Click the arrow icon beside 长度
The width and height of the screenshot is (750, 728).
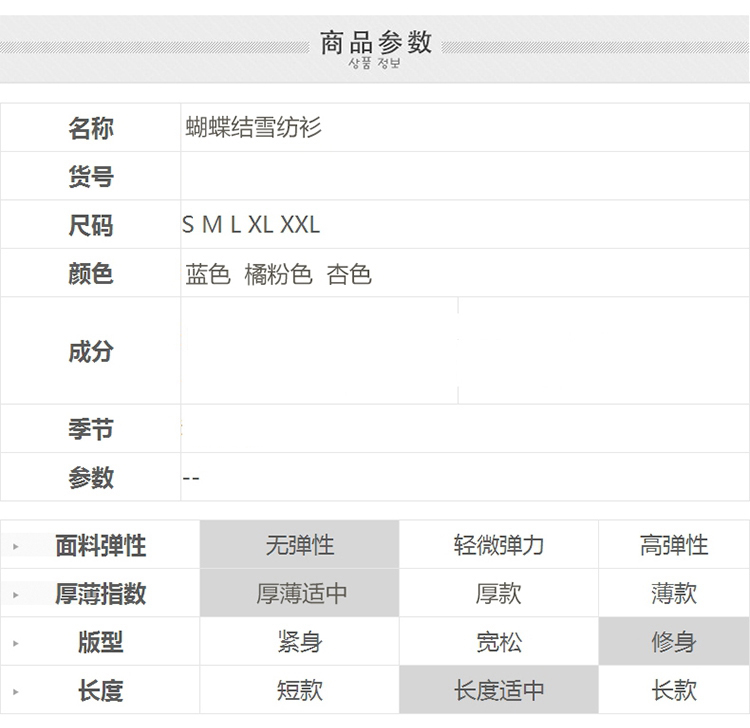point(16,690)
